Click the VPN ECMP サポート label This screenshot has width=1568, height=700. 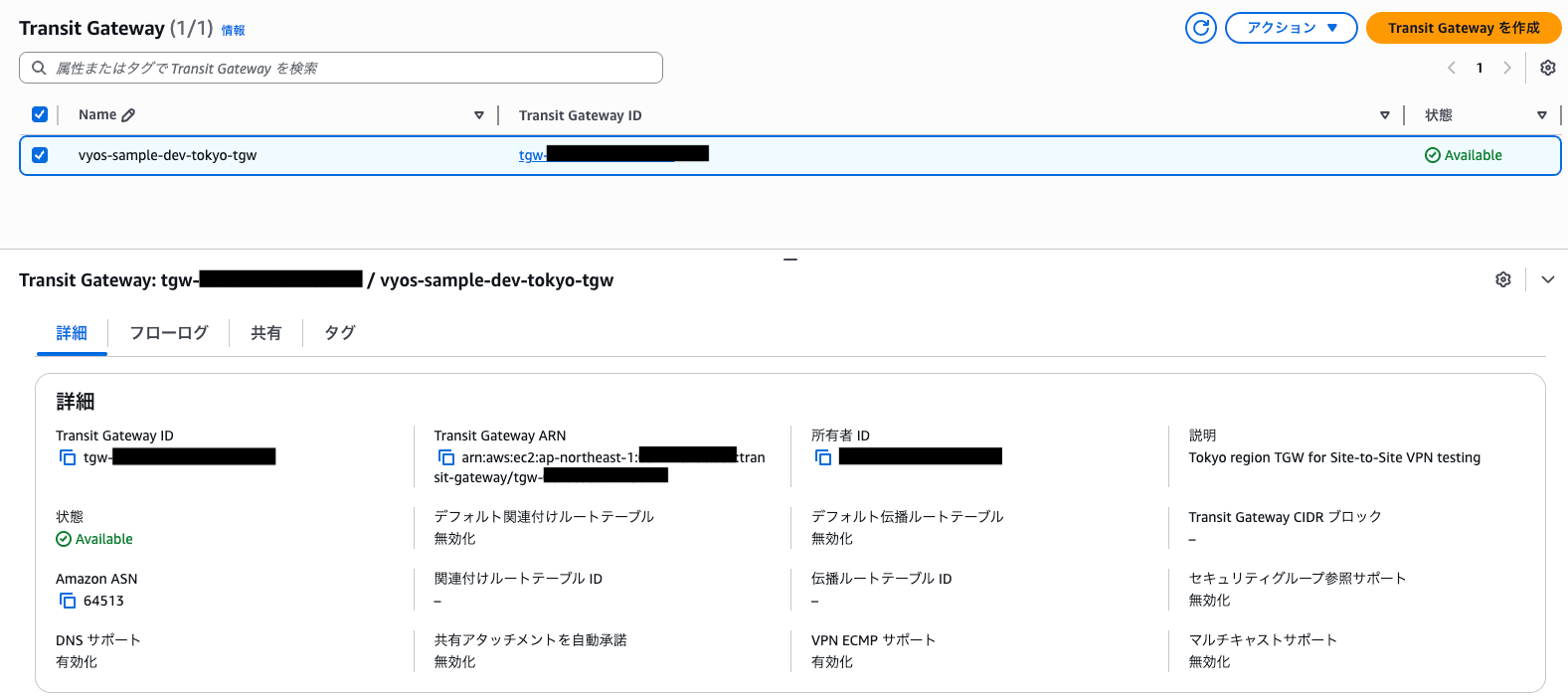pyautogui.click(x=874, y=640)
